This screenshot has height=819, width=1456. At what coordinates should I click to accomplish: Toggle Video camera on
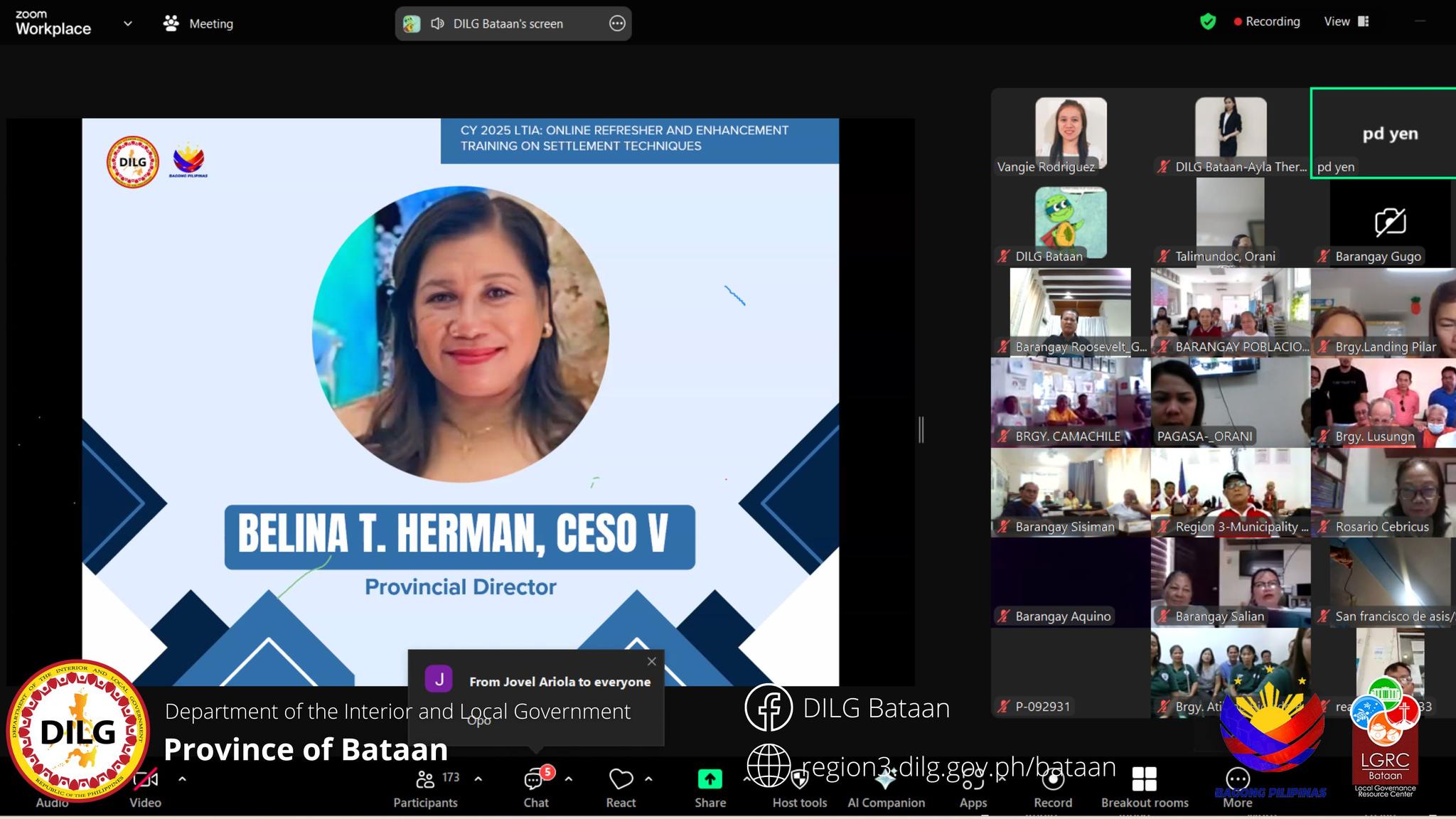coord(145,788)
